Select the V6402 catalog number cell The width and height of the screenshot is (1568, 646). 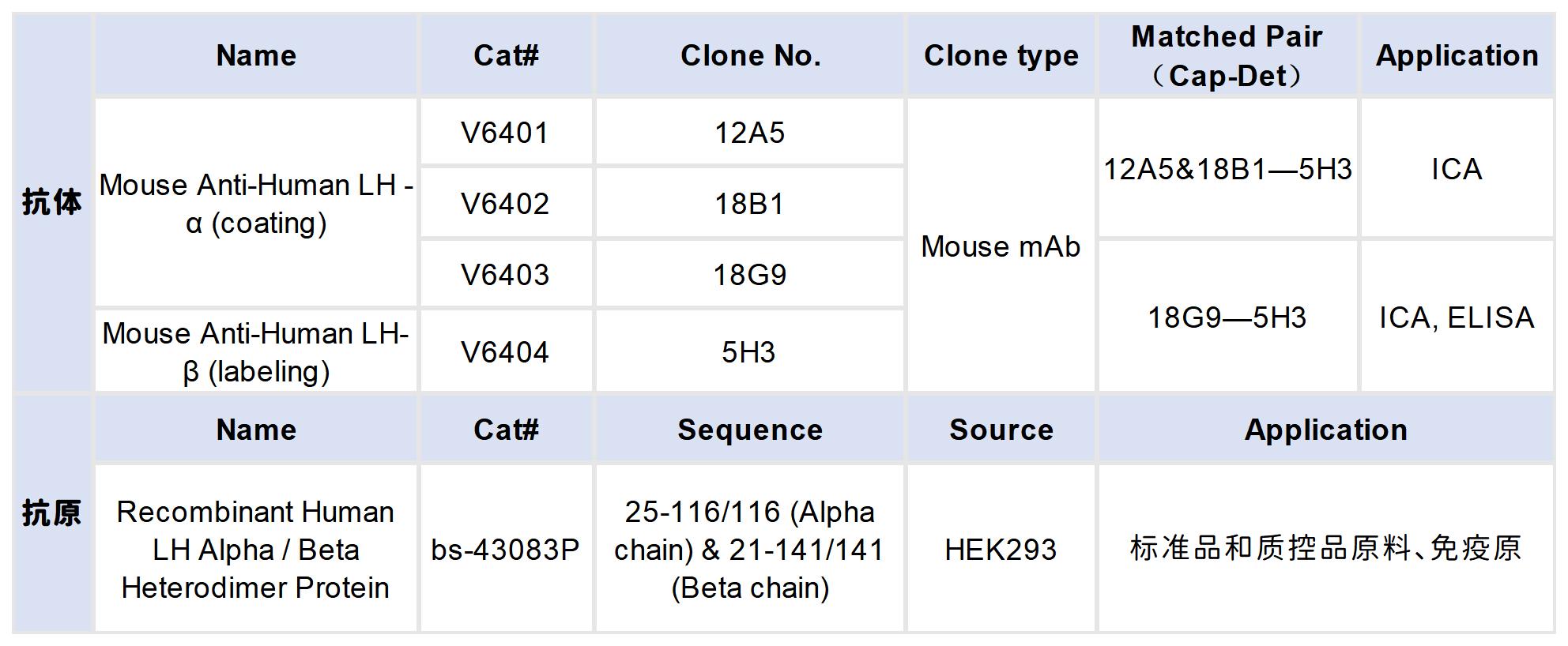click(x=505, y=204)
